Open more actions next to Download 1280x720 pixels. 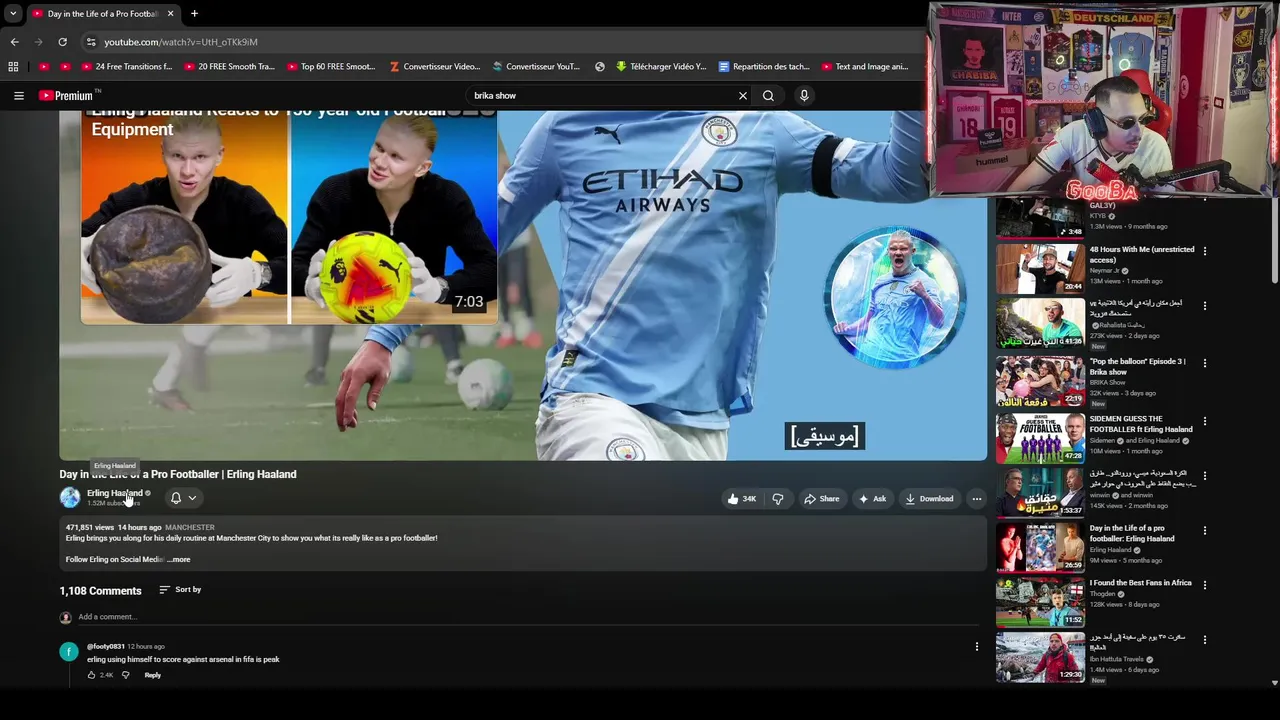(977, 499)
